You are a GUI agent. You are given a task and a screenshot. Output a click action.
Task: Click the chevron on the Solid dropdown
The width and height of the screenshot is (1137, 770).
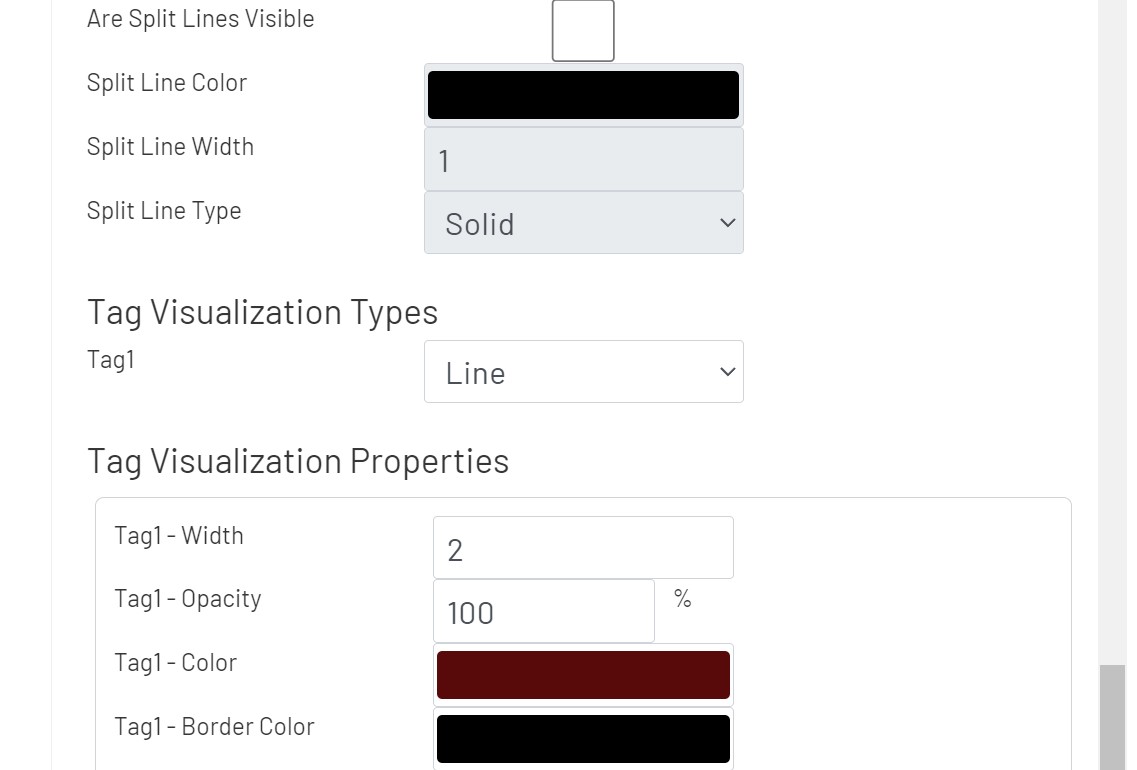click(727, 223)
